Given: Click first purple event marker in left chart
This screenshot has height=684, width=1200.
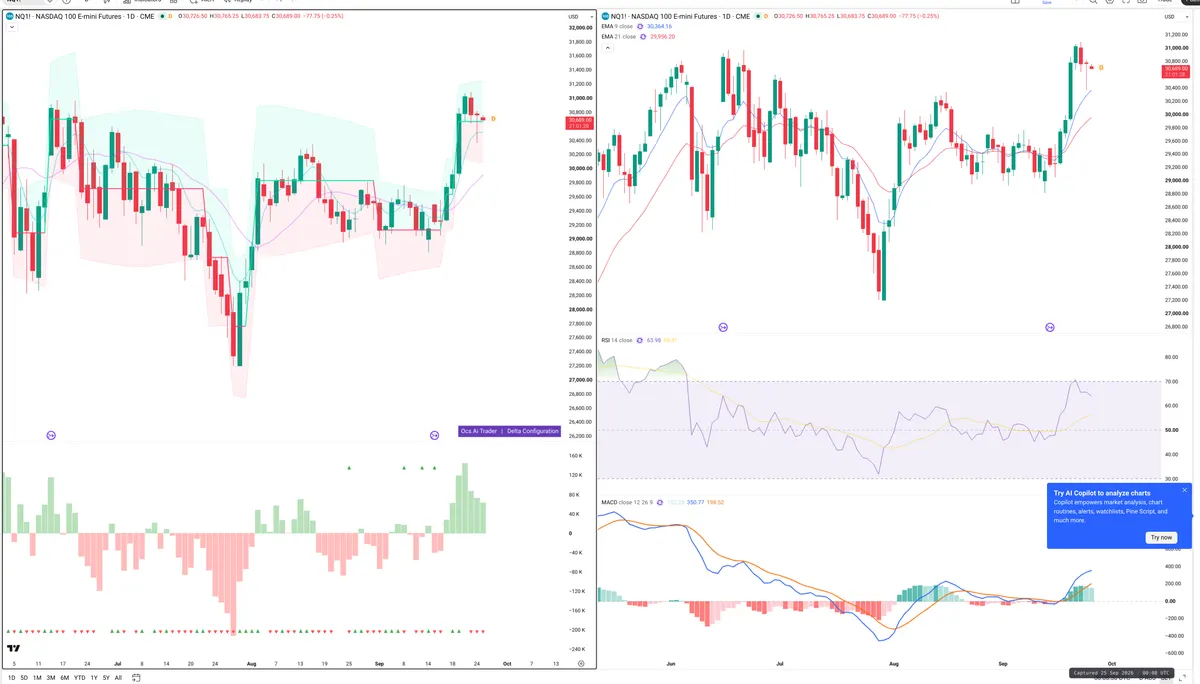Looking at the screenshot, I should click(x=51, y=435).
